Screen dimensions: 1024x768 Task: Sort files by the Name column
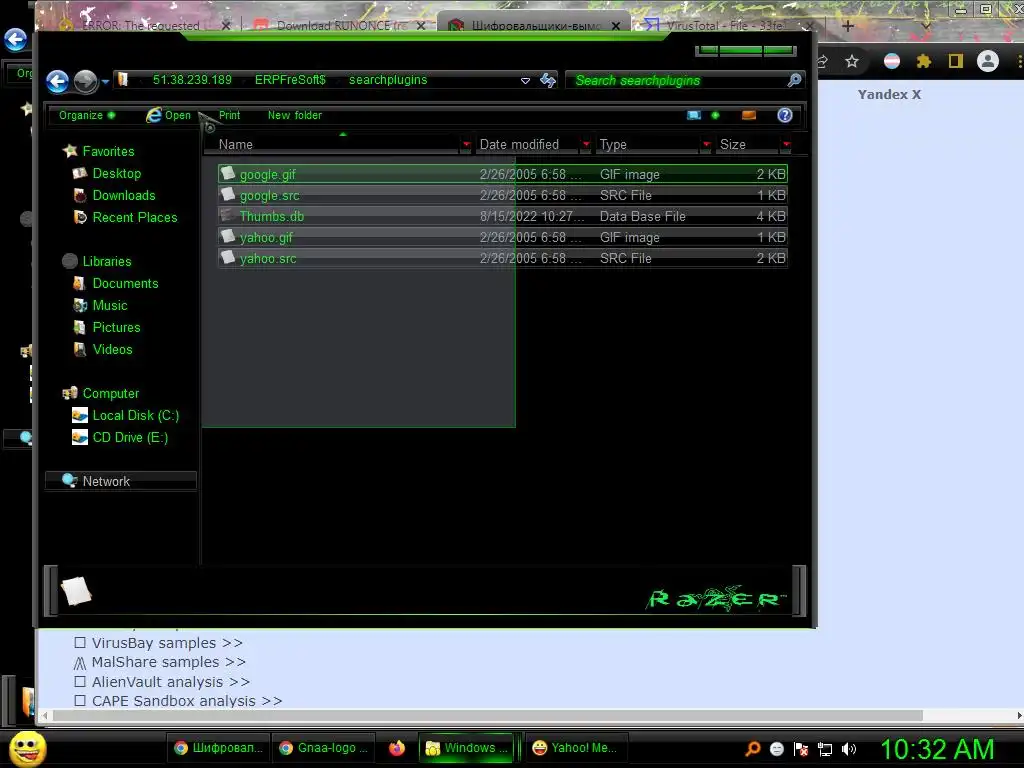[333, 144]
